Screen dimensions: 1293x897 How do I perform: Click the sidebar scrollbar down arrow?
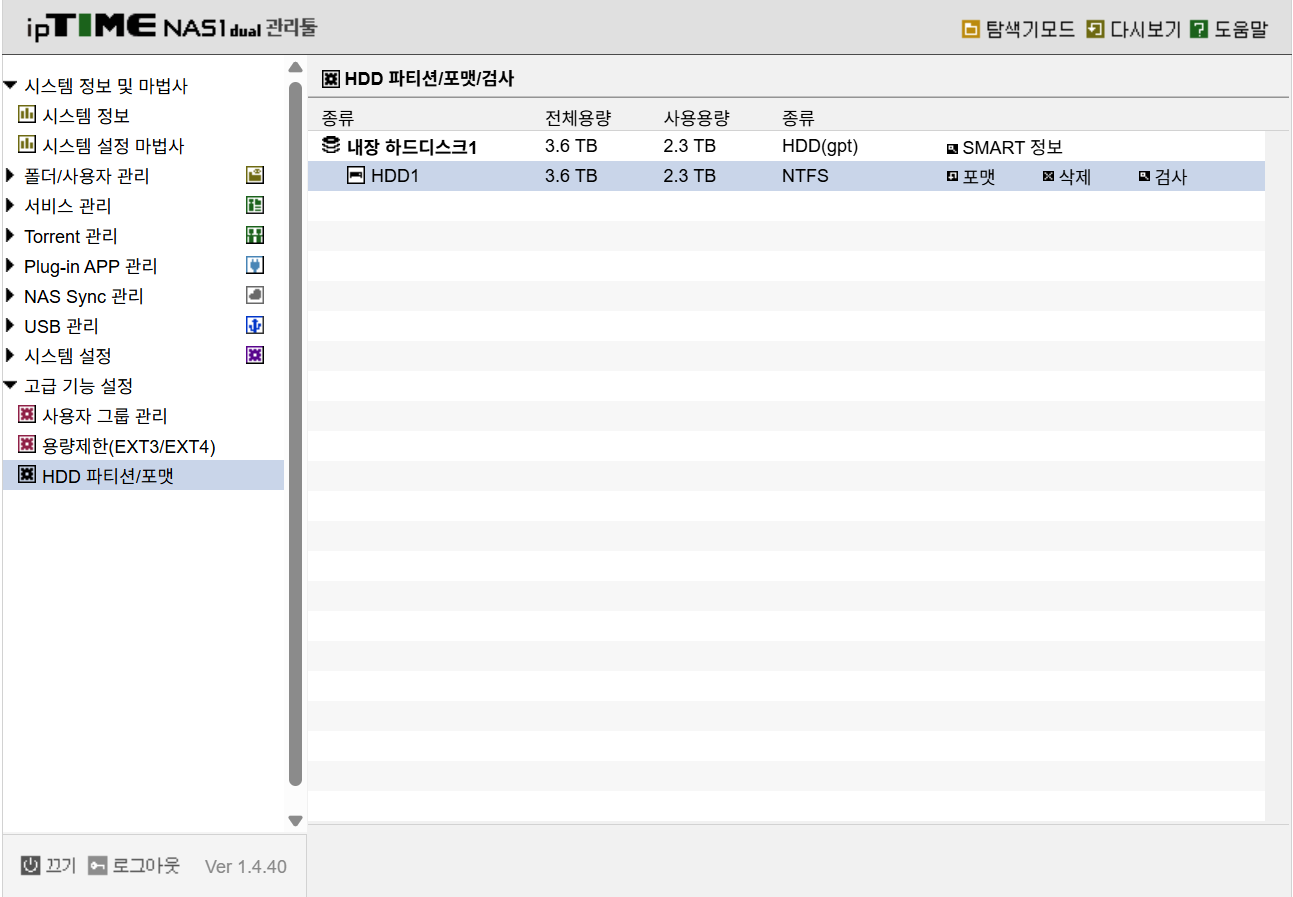pos(294,821)
